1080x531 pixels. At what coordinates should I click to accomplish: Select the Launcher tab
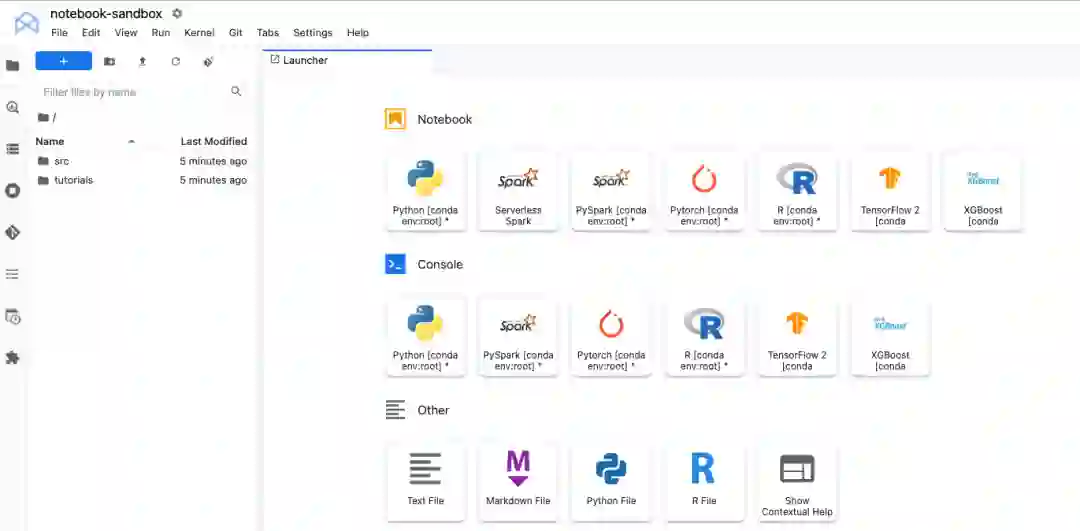[346, 60]
